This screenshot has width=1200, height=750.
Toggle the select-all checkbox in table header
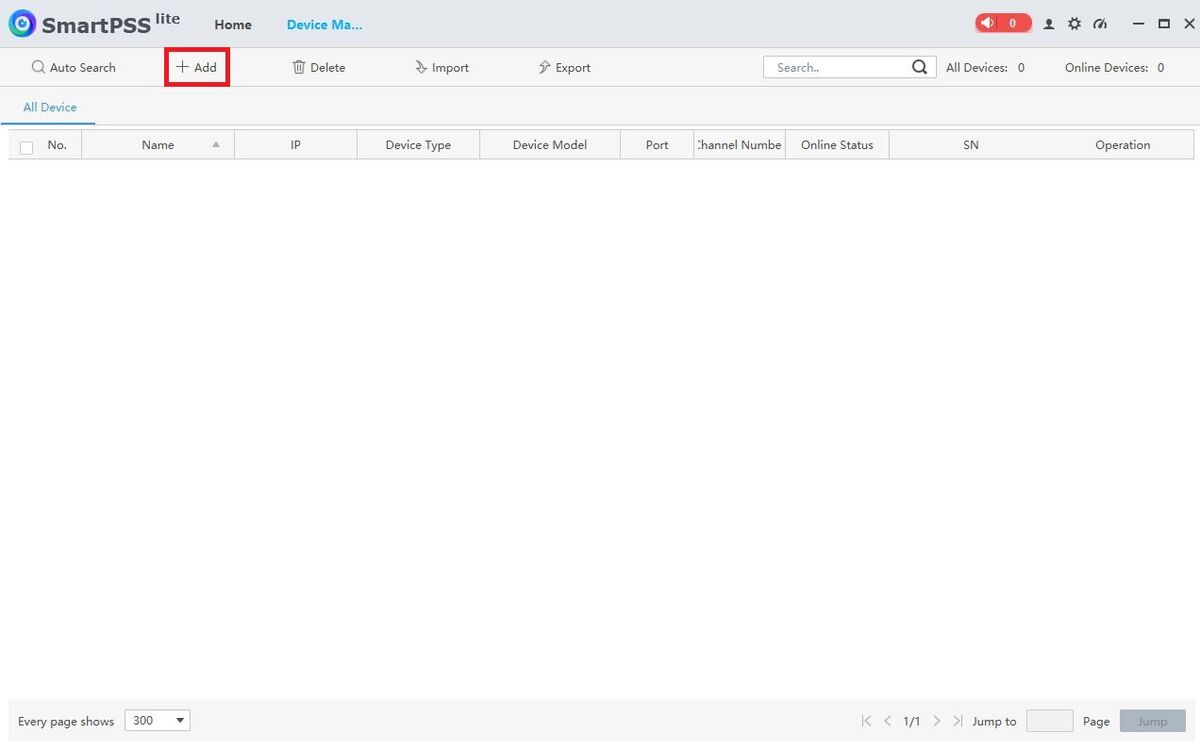pos(27,147)
